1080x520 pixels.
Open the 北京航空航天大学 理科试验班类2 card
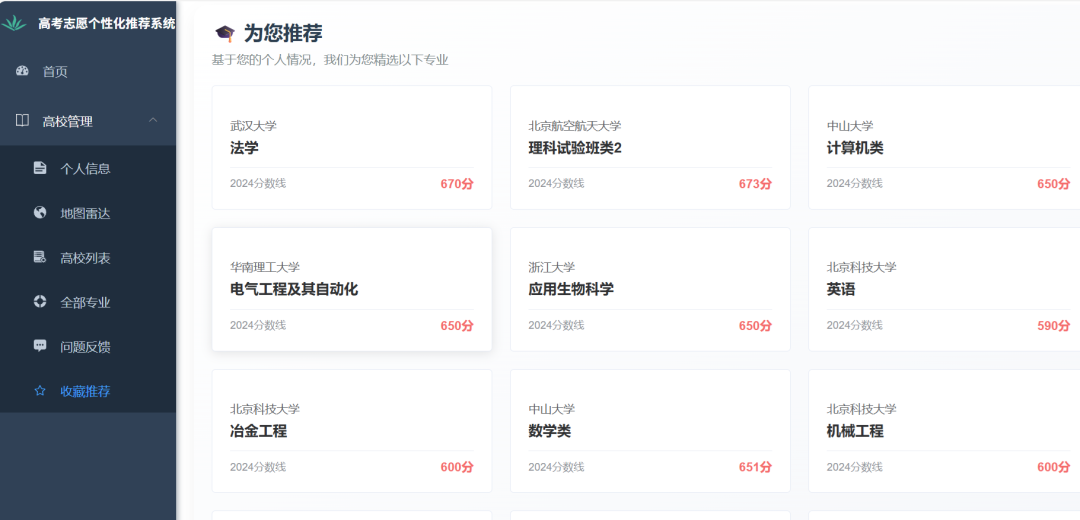(650, 147)
